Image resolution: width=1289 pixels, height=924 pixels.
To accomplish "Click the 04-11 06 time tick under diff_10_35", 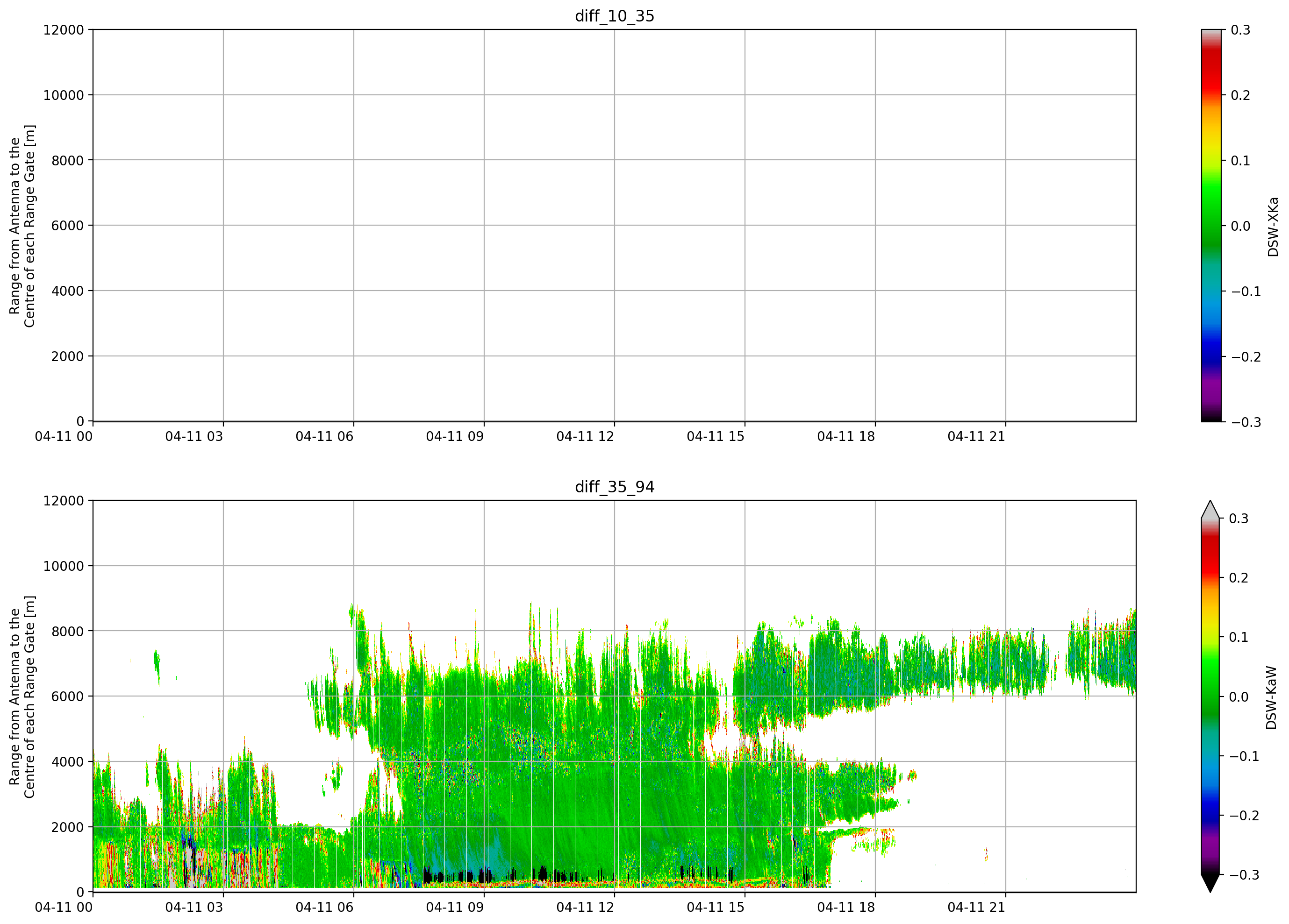I will click(324, 437).
